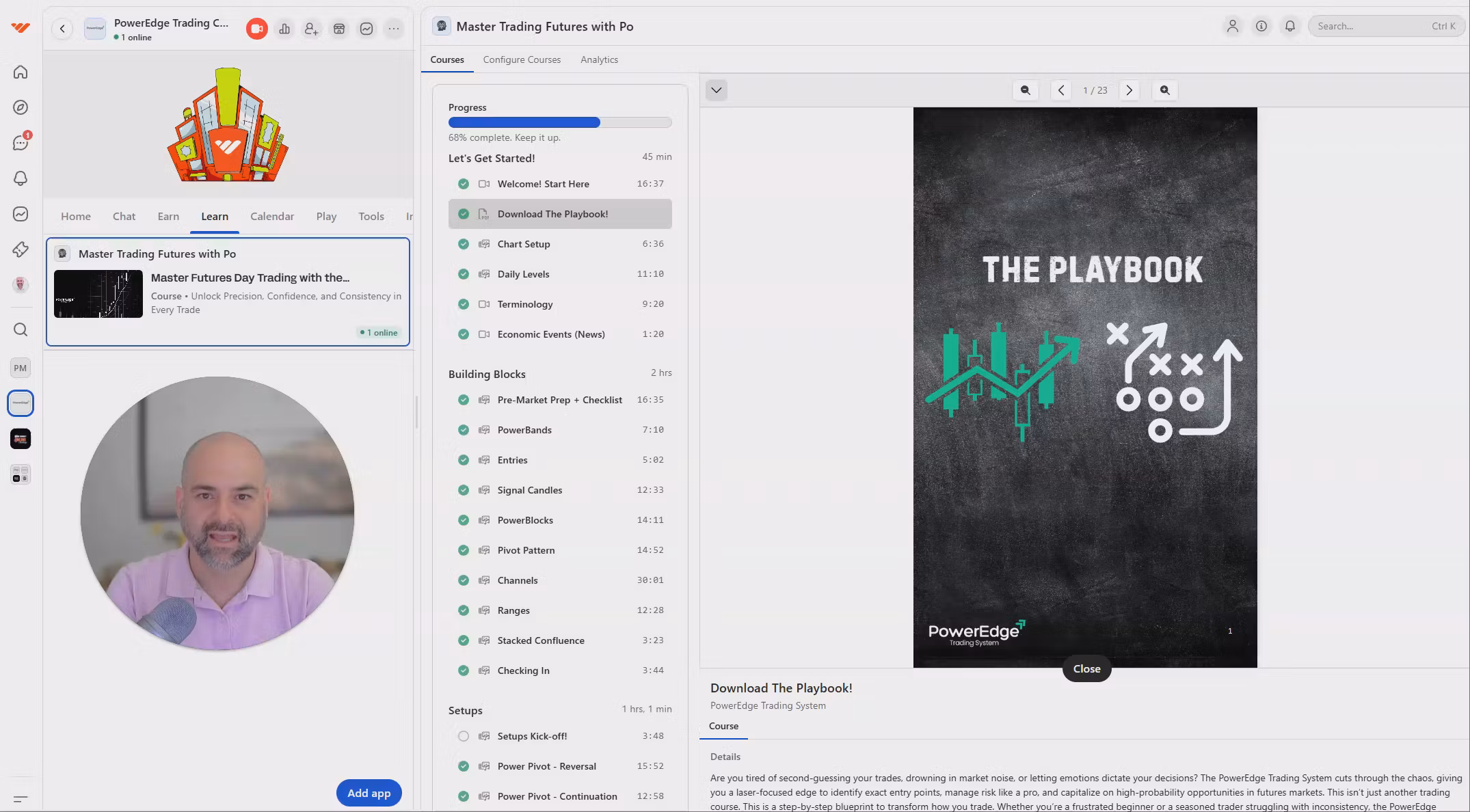Open messages icon with red badge
The image size is (1470, 812).
click(x=21, y=143)
